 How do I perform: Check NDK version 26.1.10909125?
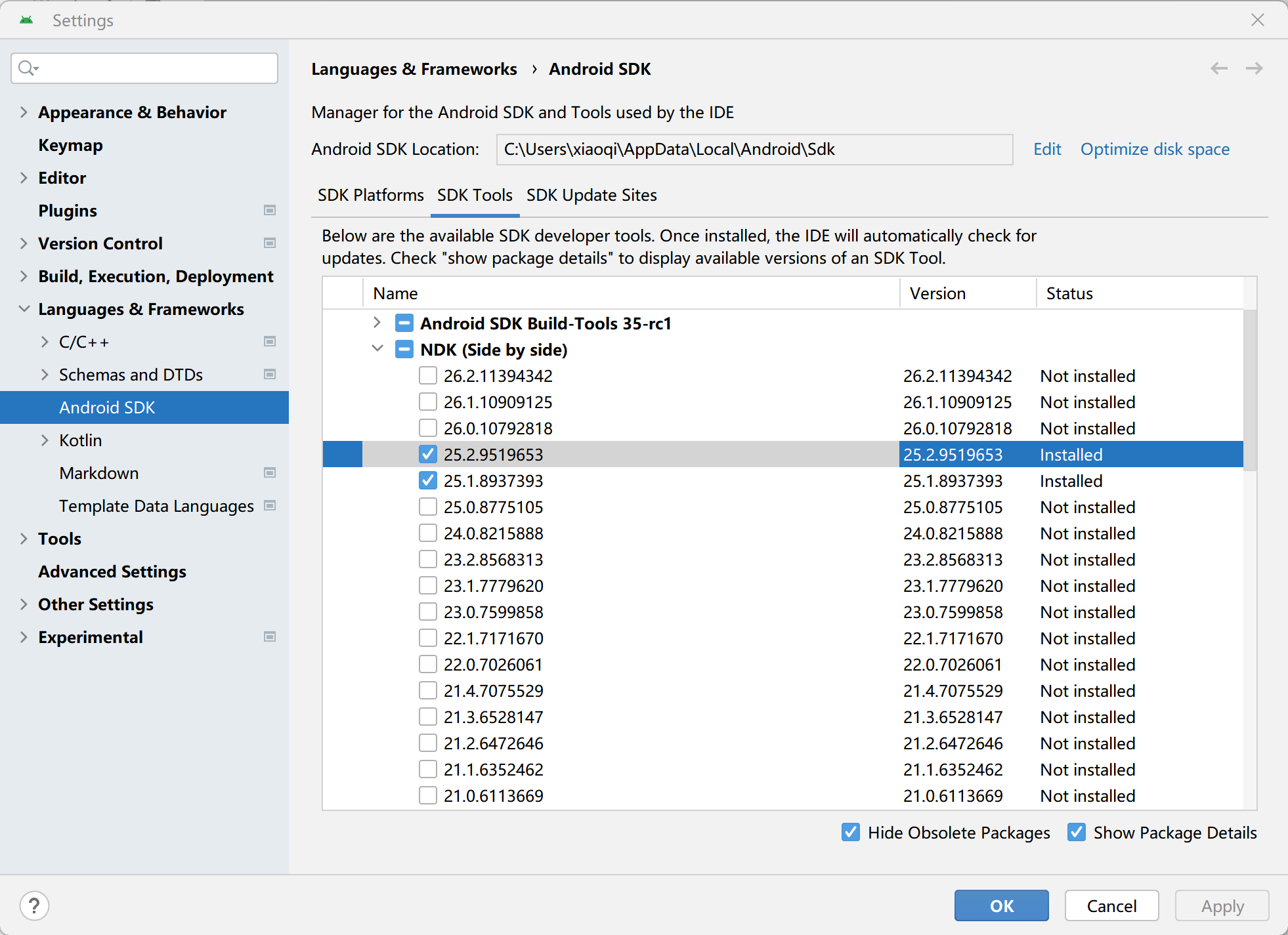coord(428,402)
